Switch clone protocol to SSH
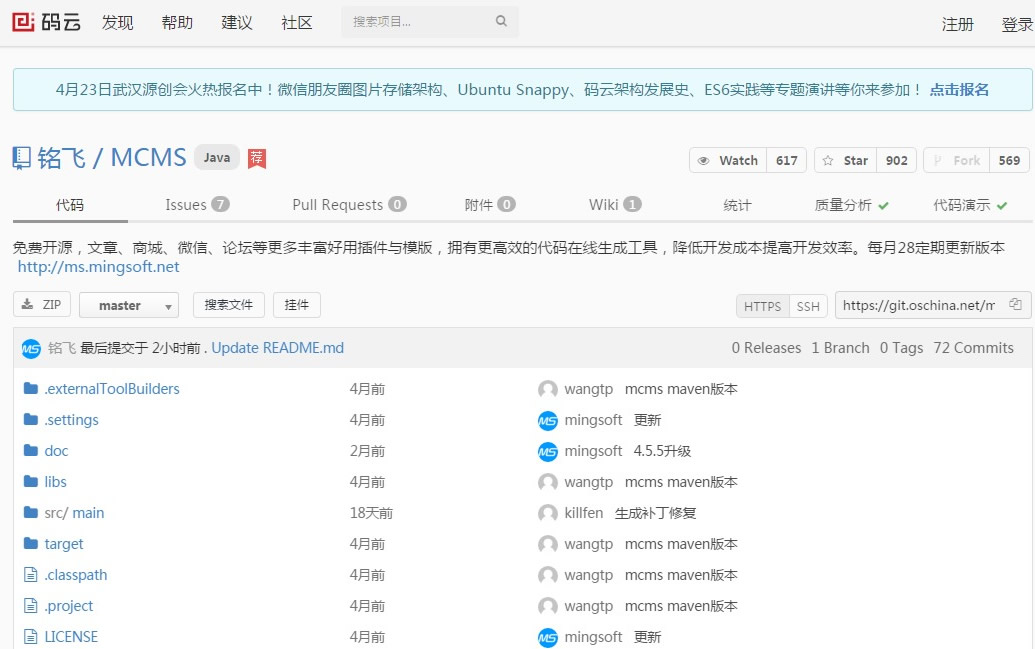 click(807, 306)
